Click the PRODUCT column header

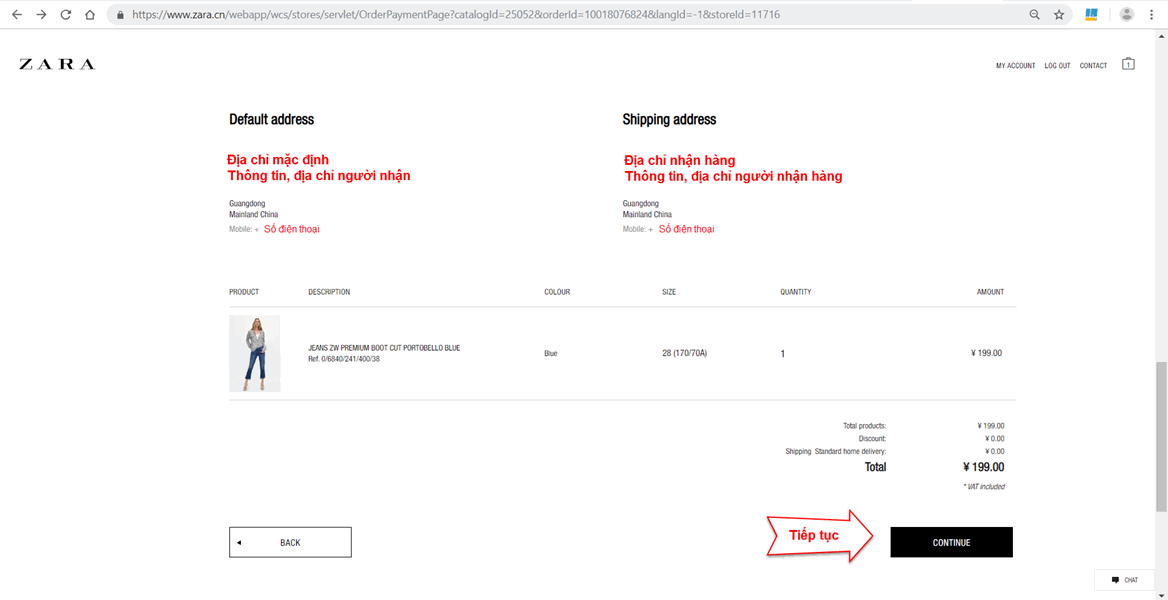coord(244,292)
